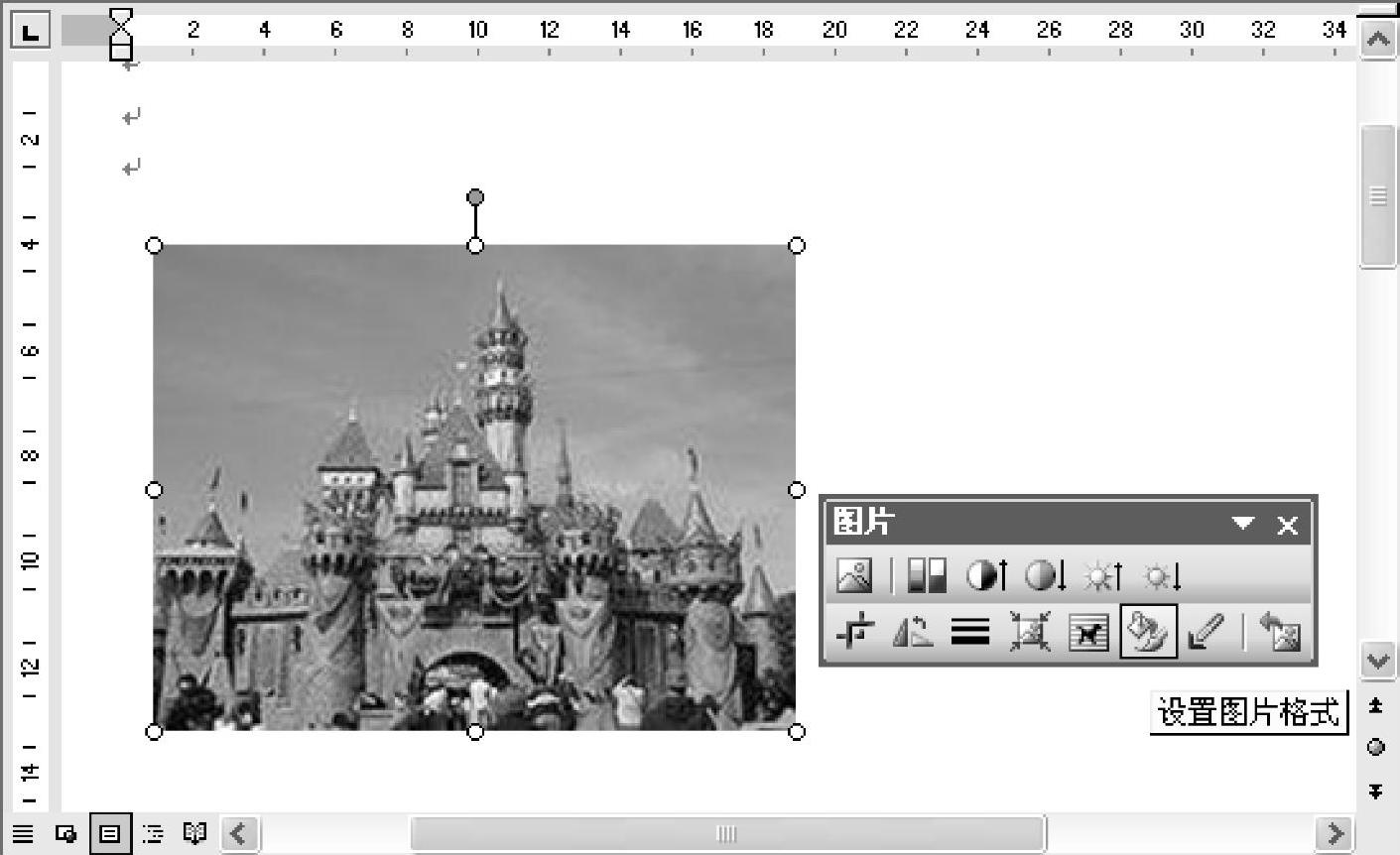Increase picture contrast
1400x855 pixels.
986,575
